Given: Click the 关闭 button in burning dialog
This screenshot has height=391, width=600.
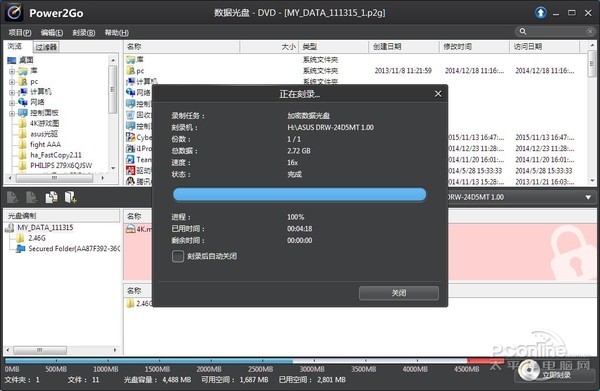Looking at the screenshot, I should (x=399, y=293).
